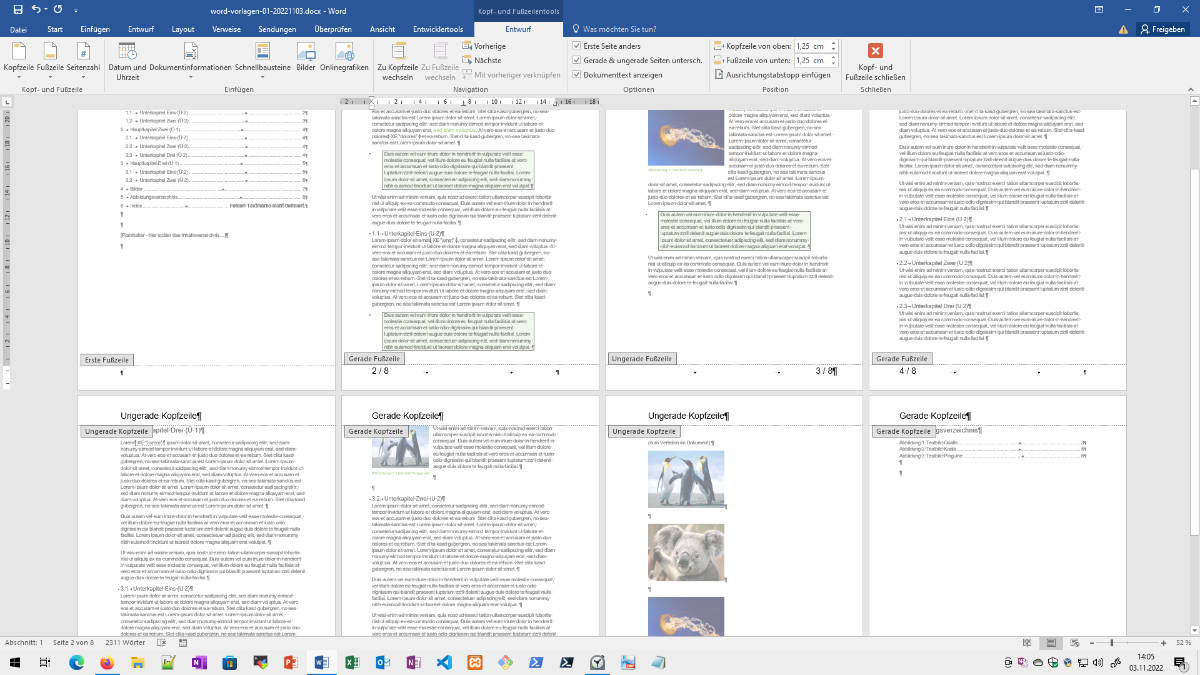Open Seitenzahl page number menu

coord(83,60)
